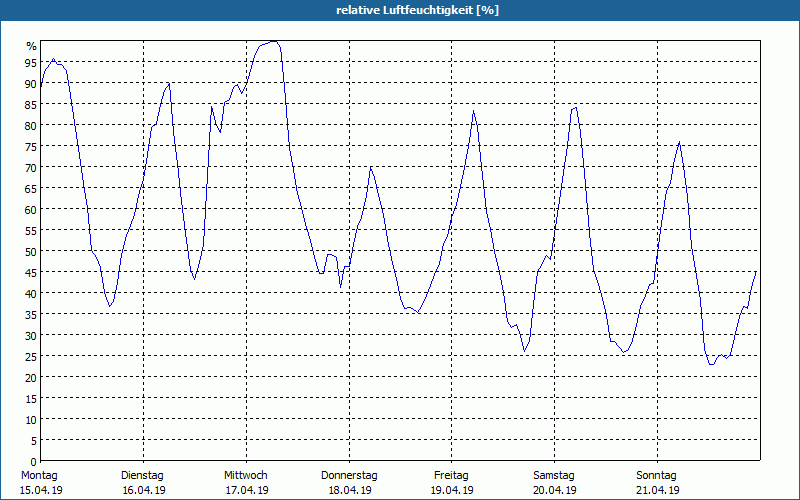Viewport: 800px width, 500px height.
Task: Click the y-axis value 80
Action: pos(31,126)
